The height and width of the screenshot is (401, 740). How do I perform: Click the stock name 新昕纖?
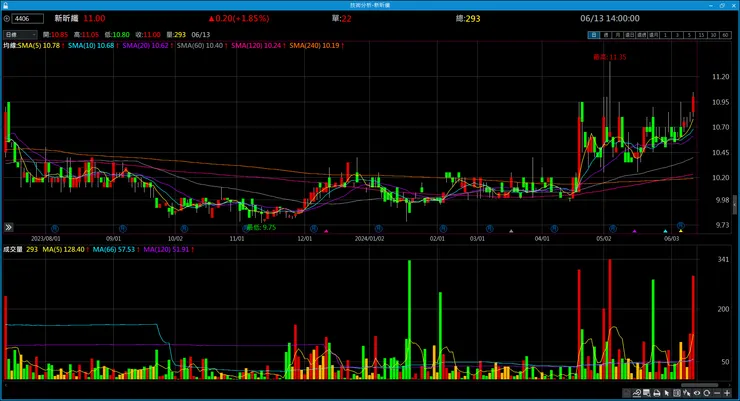coord(66,18)
